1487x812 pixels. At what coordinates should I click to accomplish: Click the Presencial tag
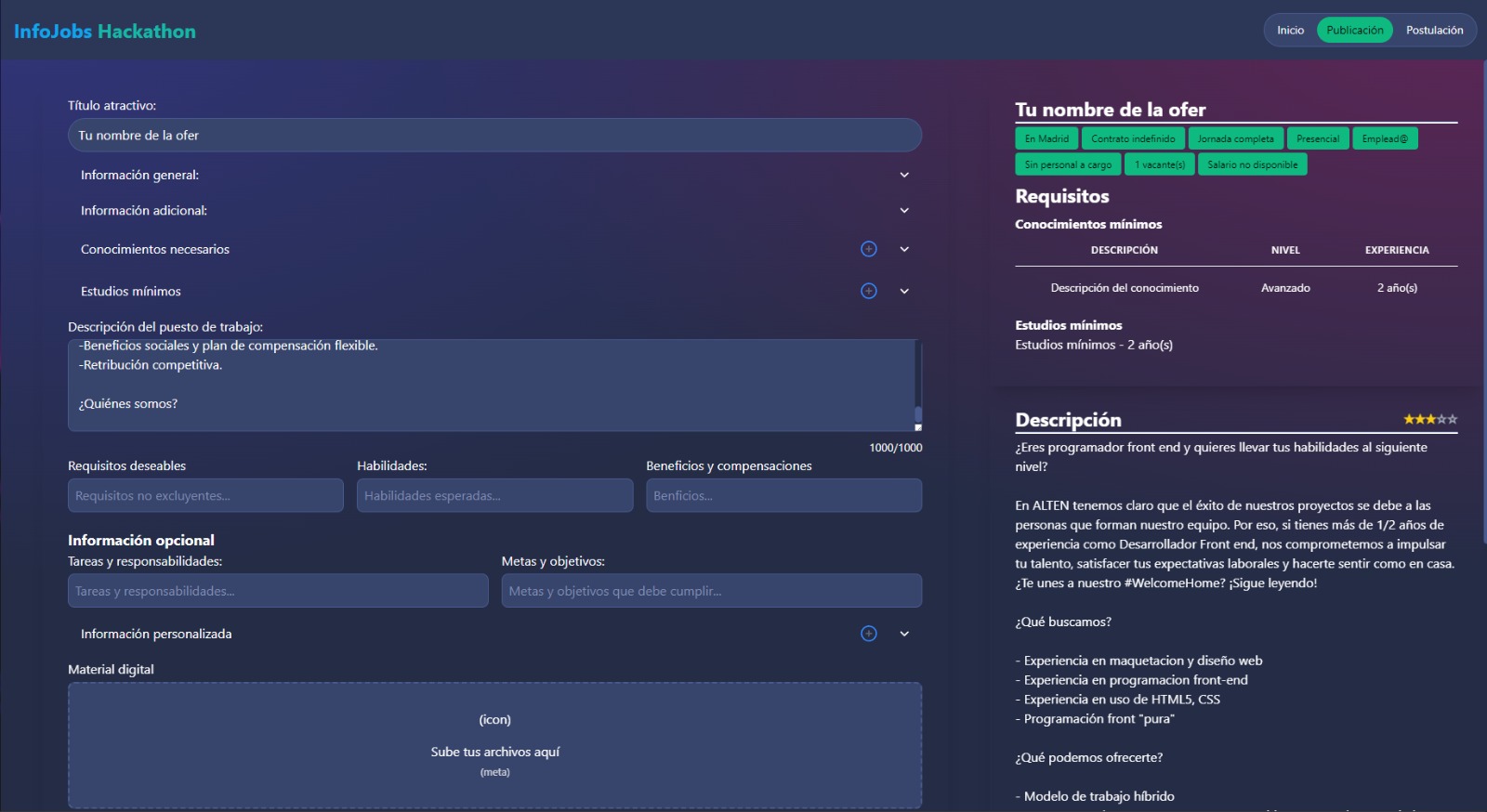1317,138
